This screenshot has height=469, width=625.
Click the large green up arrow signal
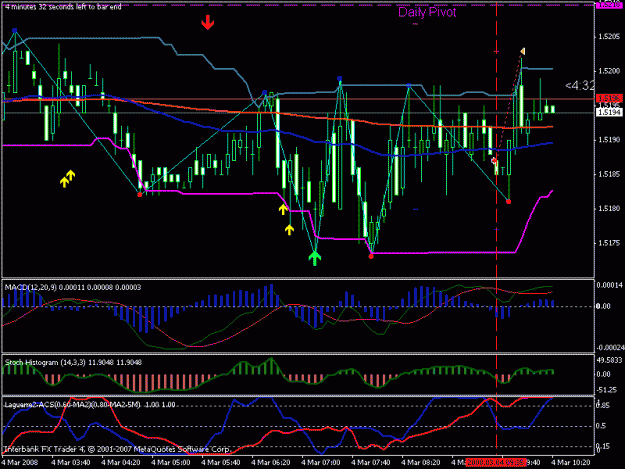click(x=315, y=258)
